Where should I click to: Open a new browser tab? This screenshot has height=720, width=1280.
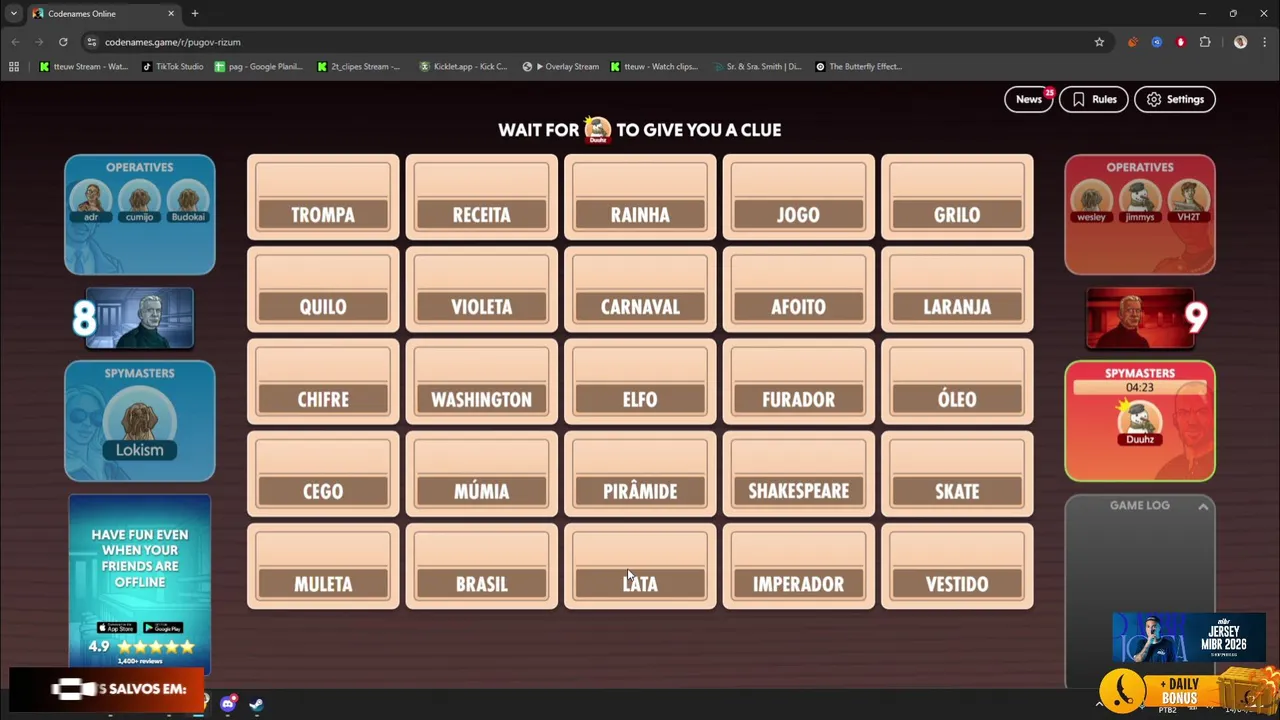click(x=195, y=14)
